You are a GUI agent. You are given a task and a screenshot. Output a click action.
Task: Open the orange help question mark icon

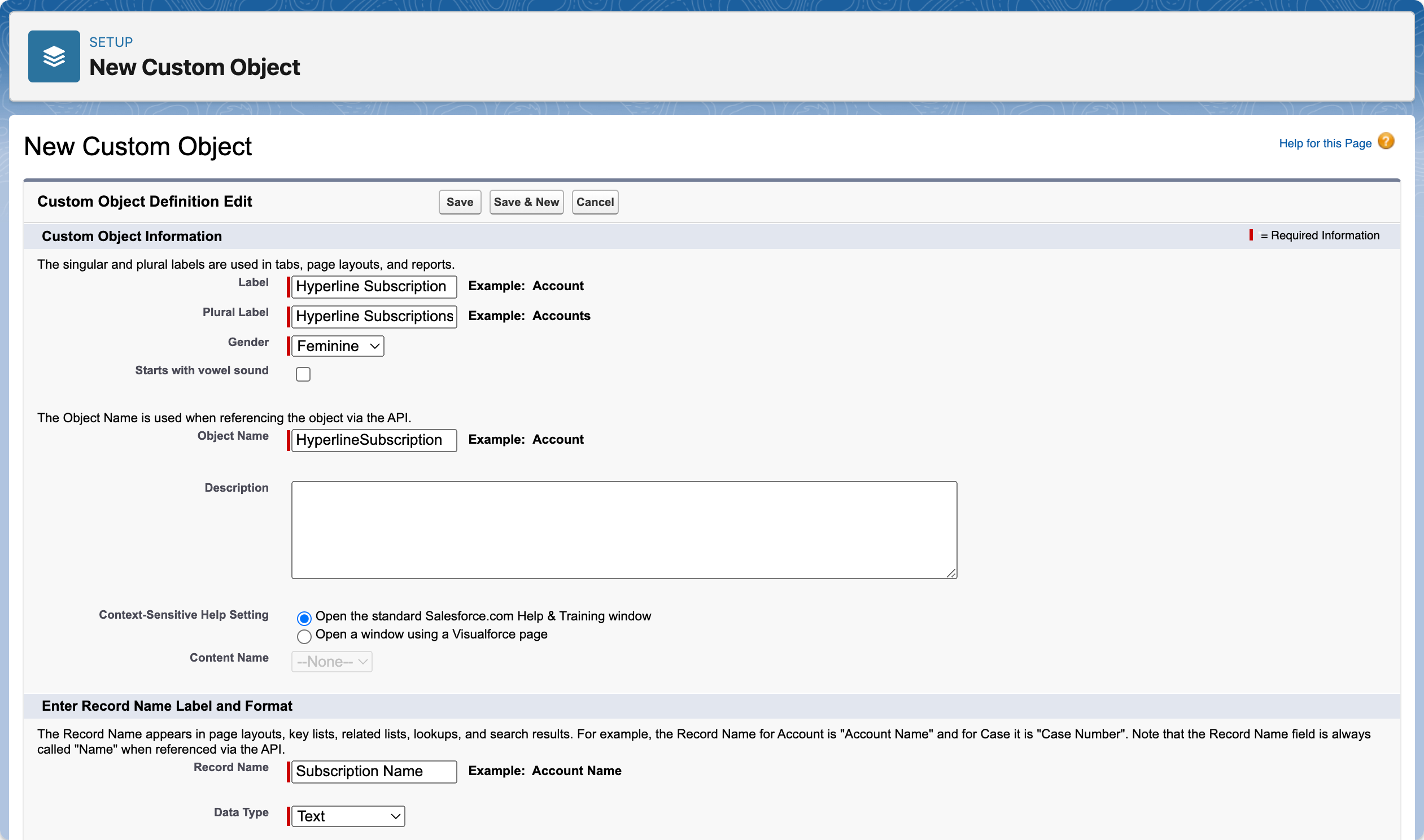coord(1386,141)
